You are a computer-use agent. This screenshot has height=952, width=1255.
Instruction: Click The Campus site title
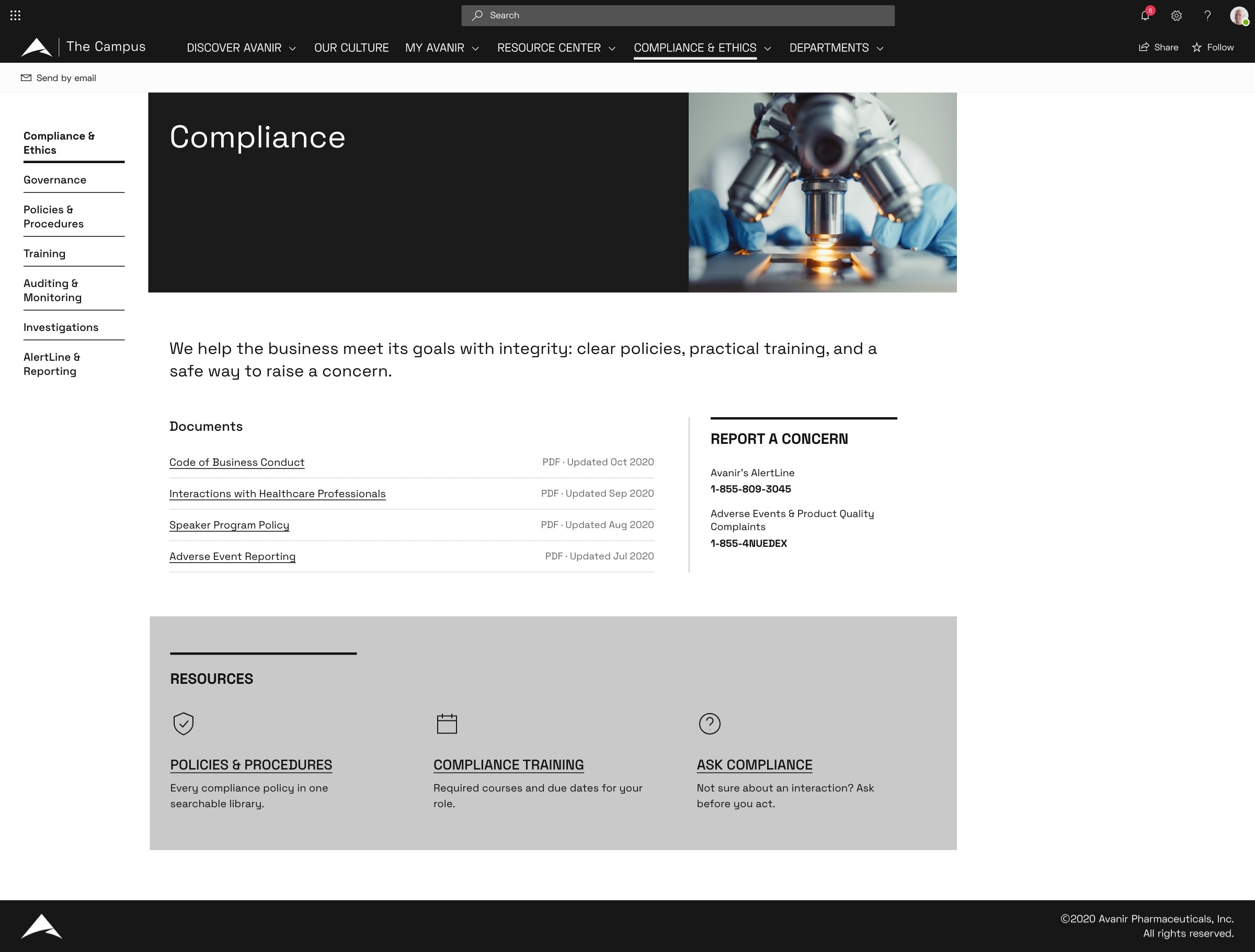(106, 47)
